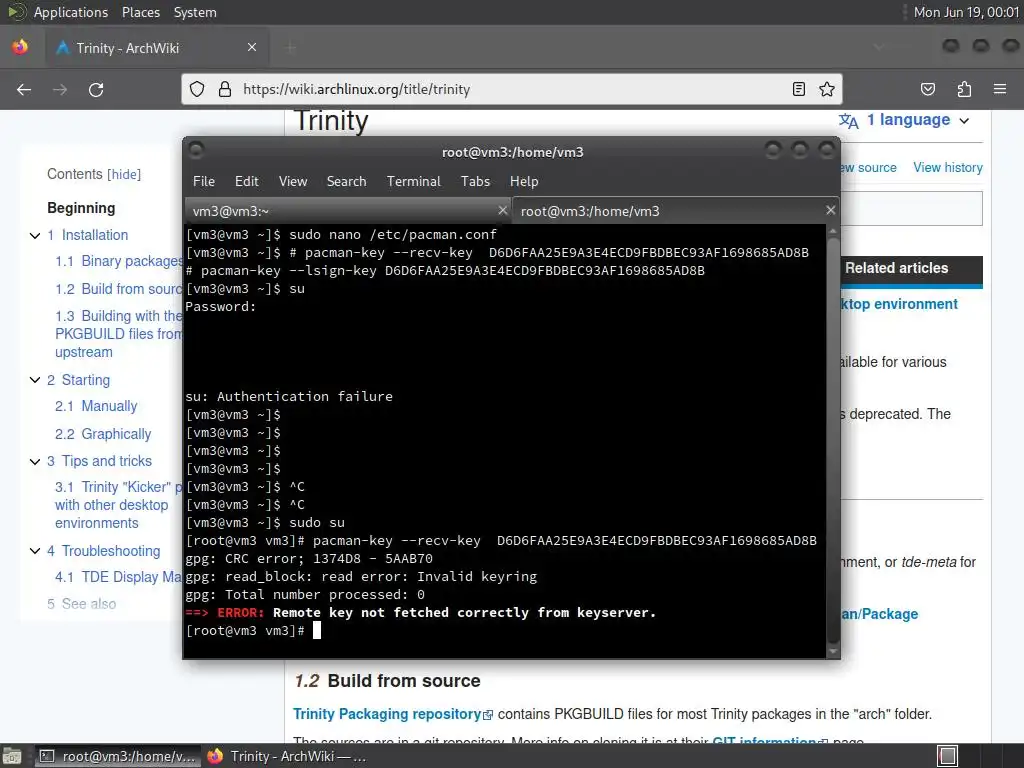Open the terminal Search menu
Image resolution: width=1024 pixels, height=768 pixels.
(x=346, y=182)
